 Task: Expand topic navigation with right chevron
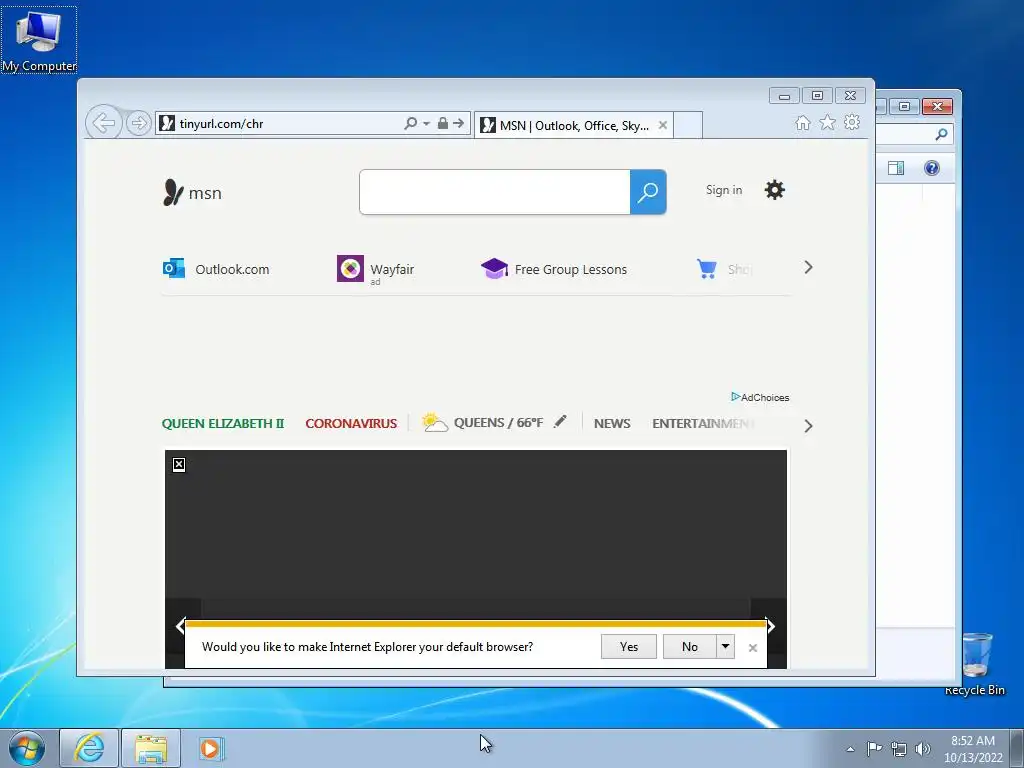click(808, 426)
